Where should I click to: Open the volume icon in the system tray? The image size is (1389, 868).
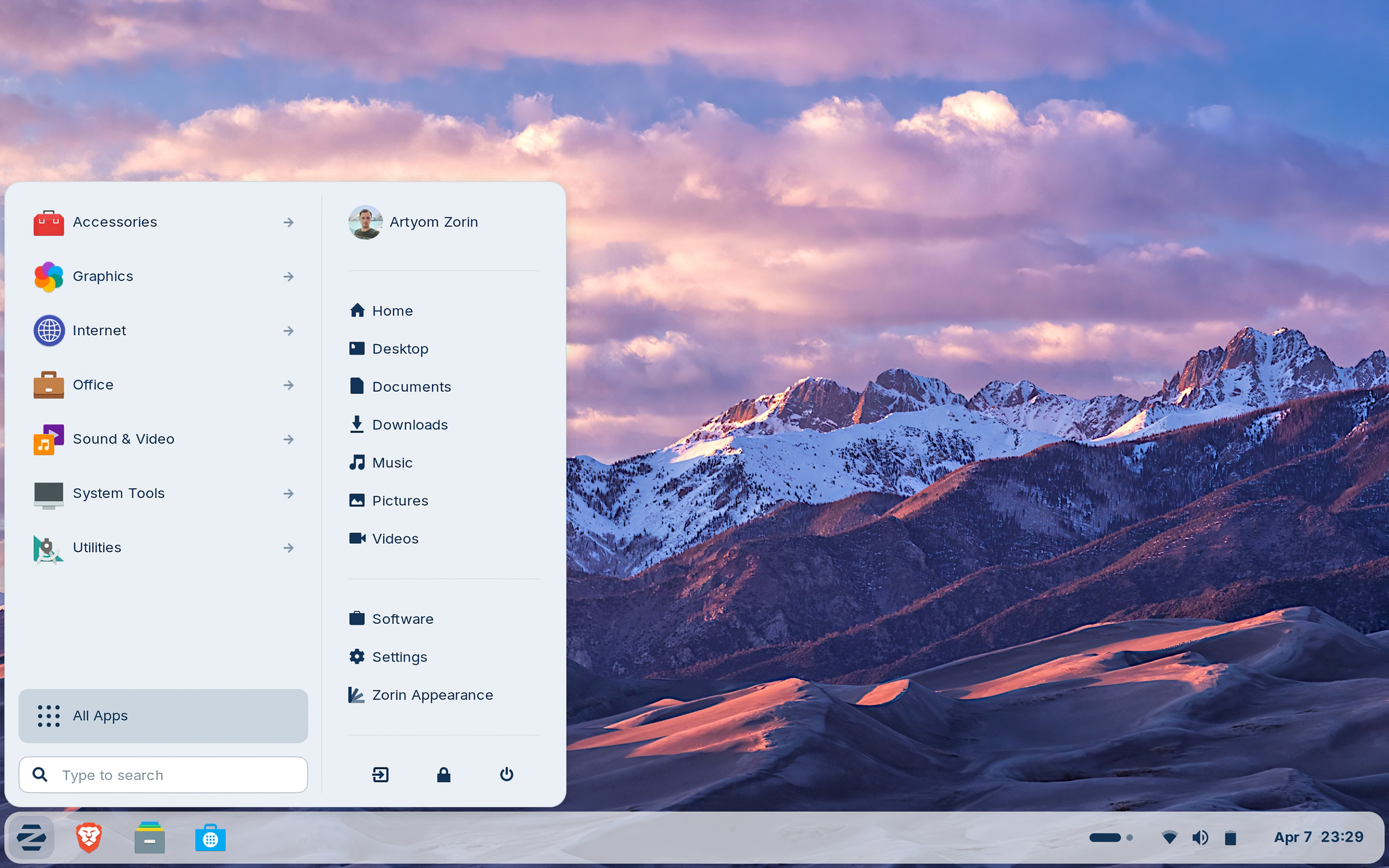tap(1201, 837)
